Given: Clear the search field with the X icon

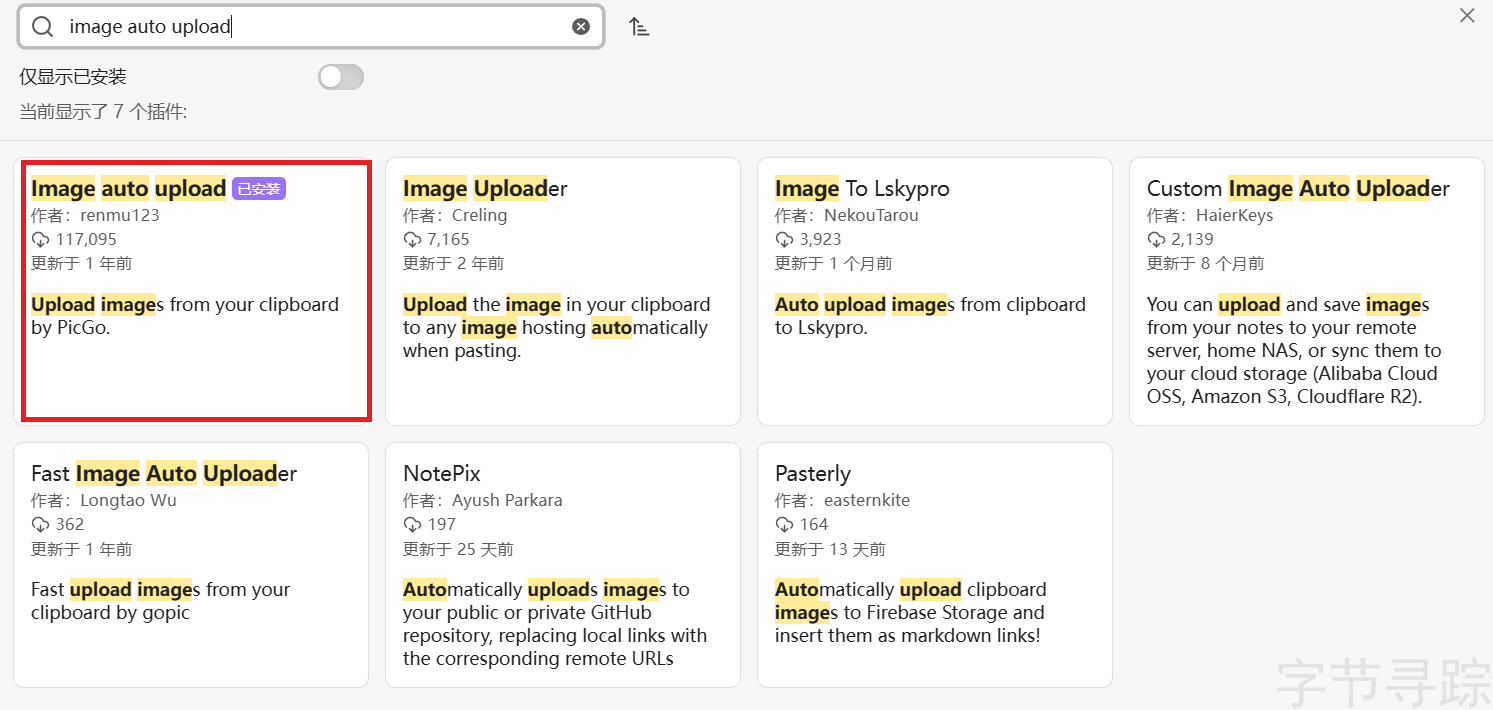Looking at the screenshot, I should click(x=581, y=27).
